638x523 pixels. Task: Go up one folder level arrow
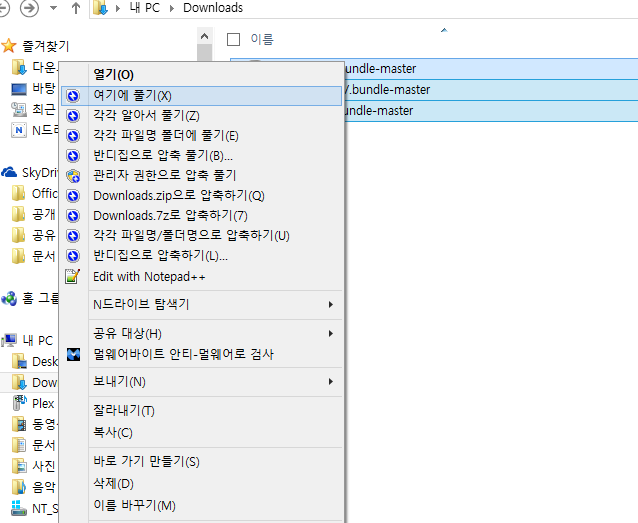coord(76,8)
